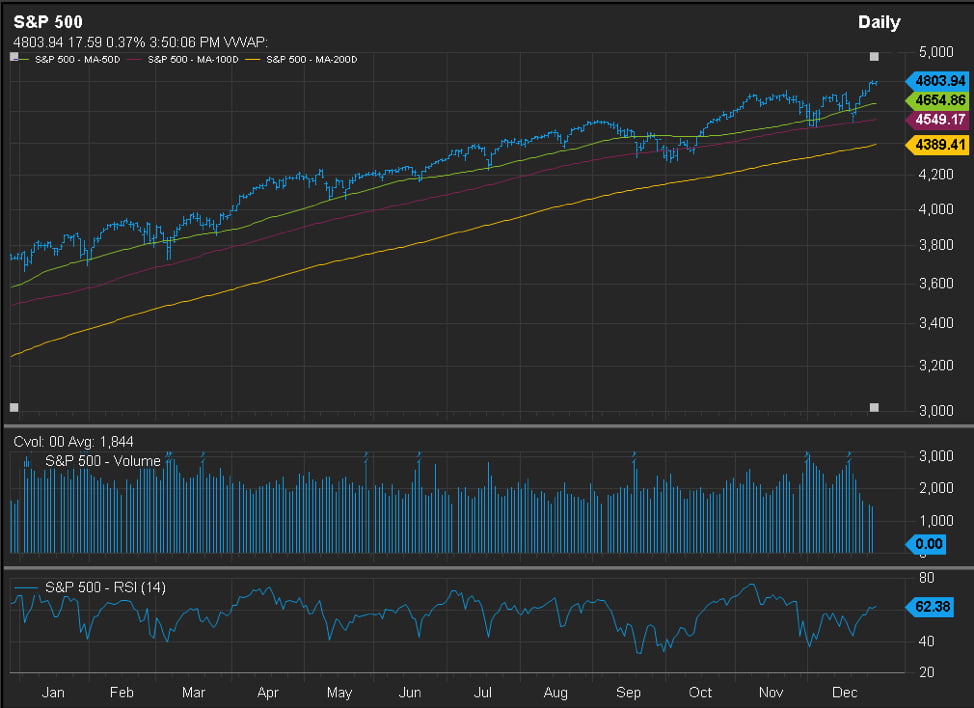The image size is (974, 708).
Task: Click the blue 62.38 RSI value tag
Action: click(930, 606)
